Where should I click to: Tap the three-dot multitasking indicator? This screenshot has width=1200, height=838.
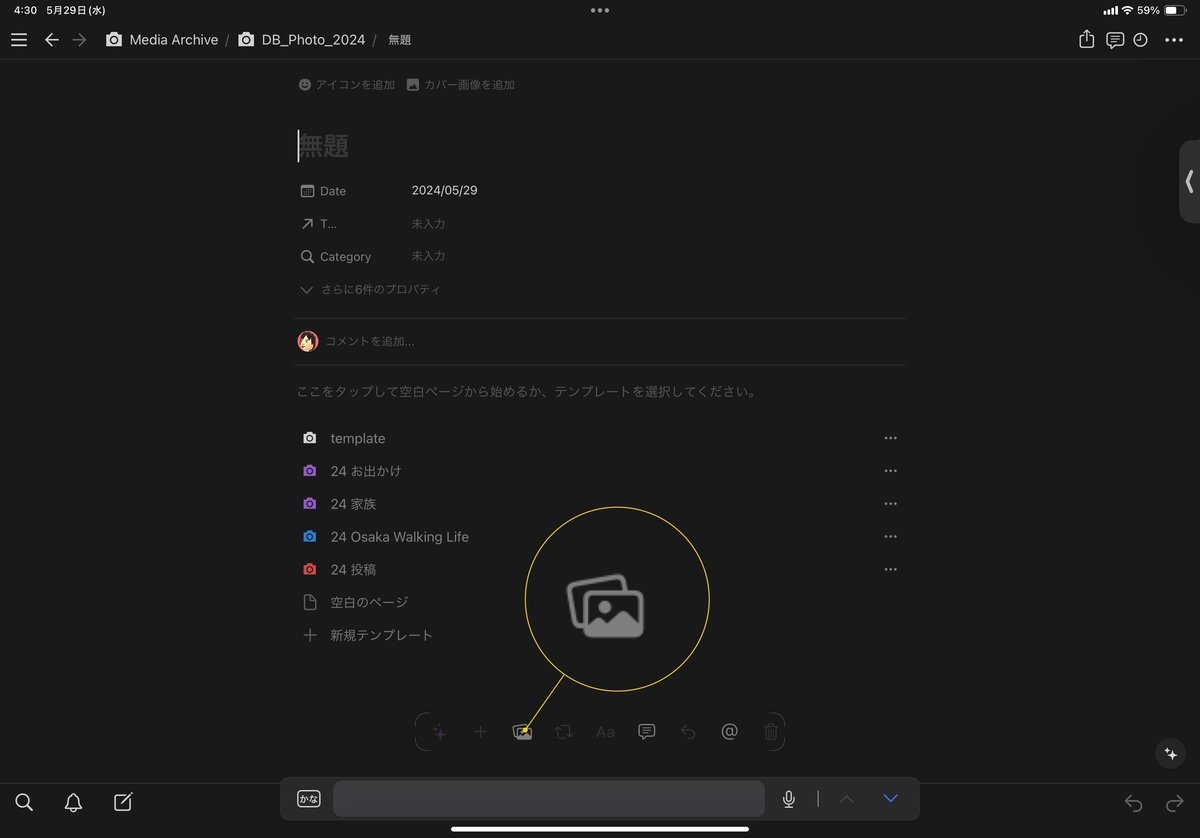pyautogui.click(x=600, y=10)
